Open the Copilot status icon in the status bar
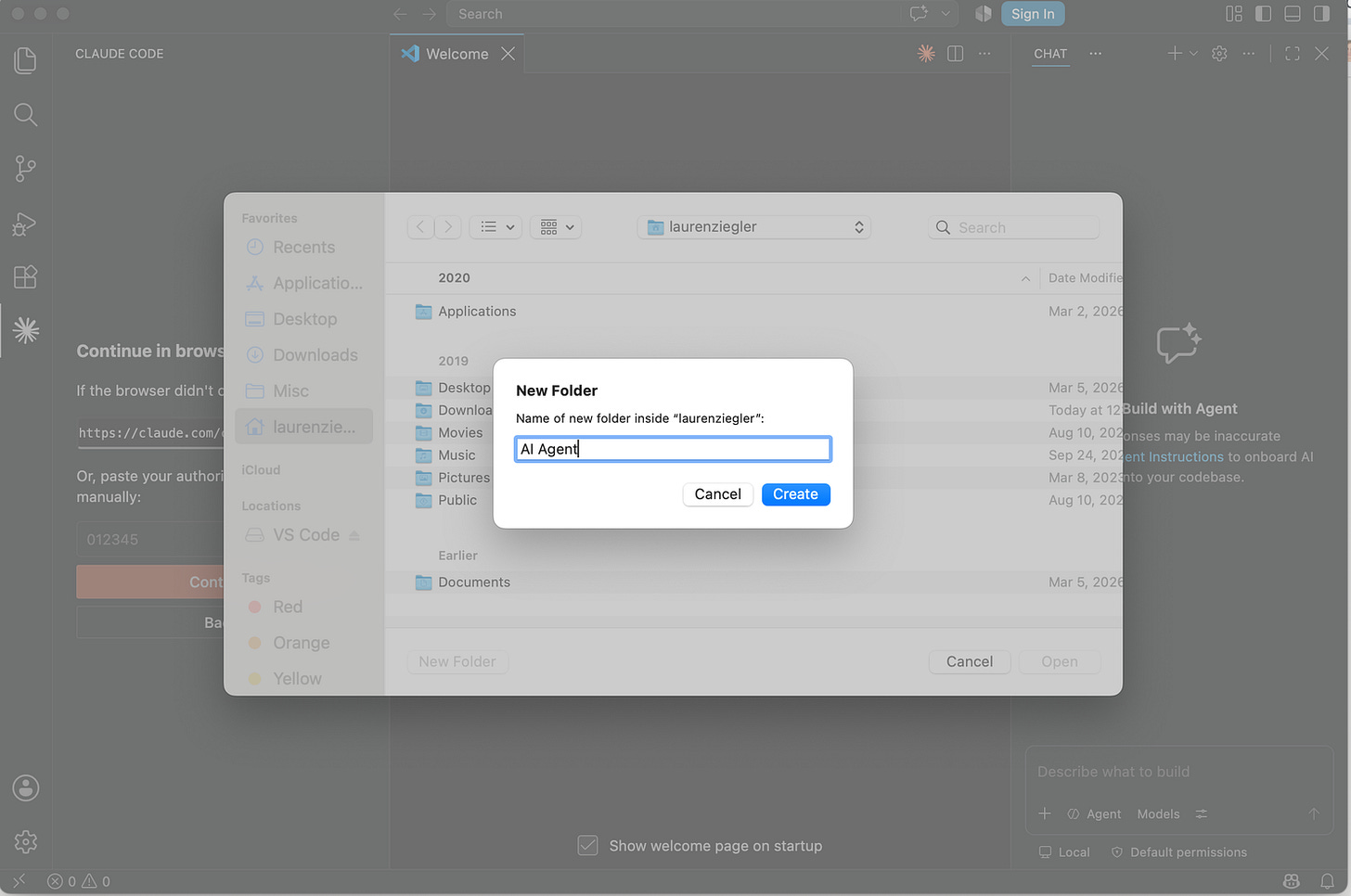This screenshot has height=896, width=1351. [x=1291, y=881]
